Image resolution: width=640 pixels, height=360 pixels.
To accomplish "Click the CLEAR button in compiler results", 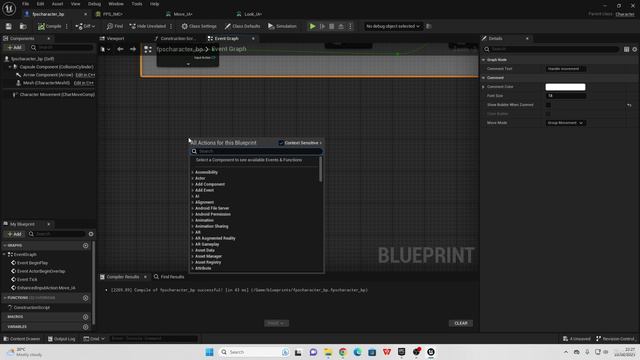I will (461, 323).
